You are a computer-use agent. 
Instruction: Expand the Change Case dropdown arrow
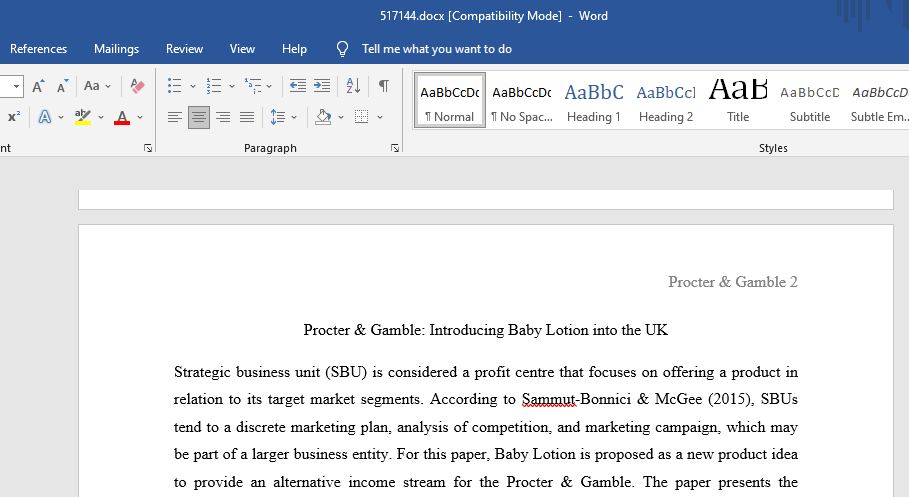108,86
